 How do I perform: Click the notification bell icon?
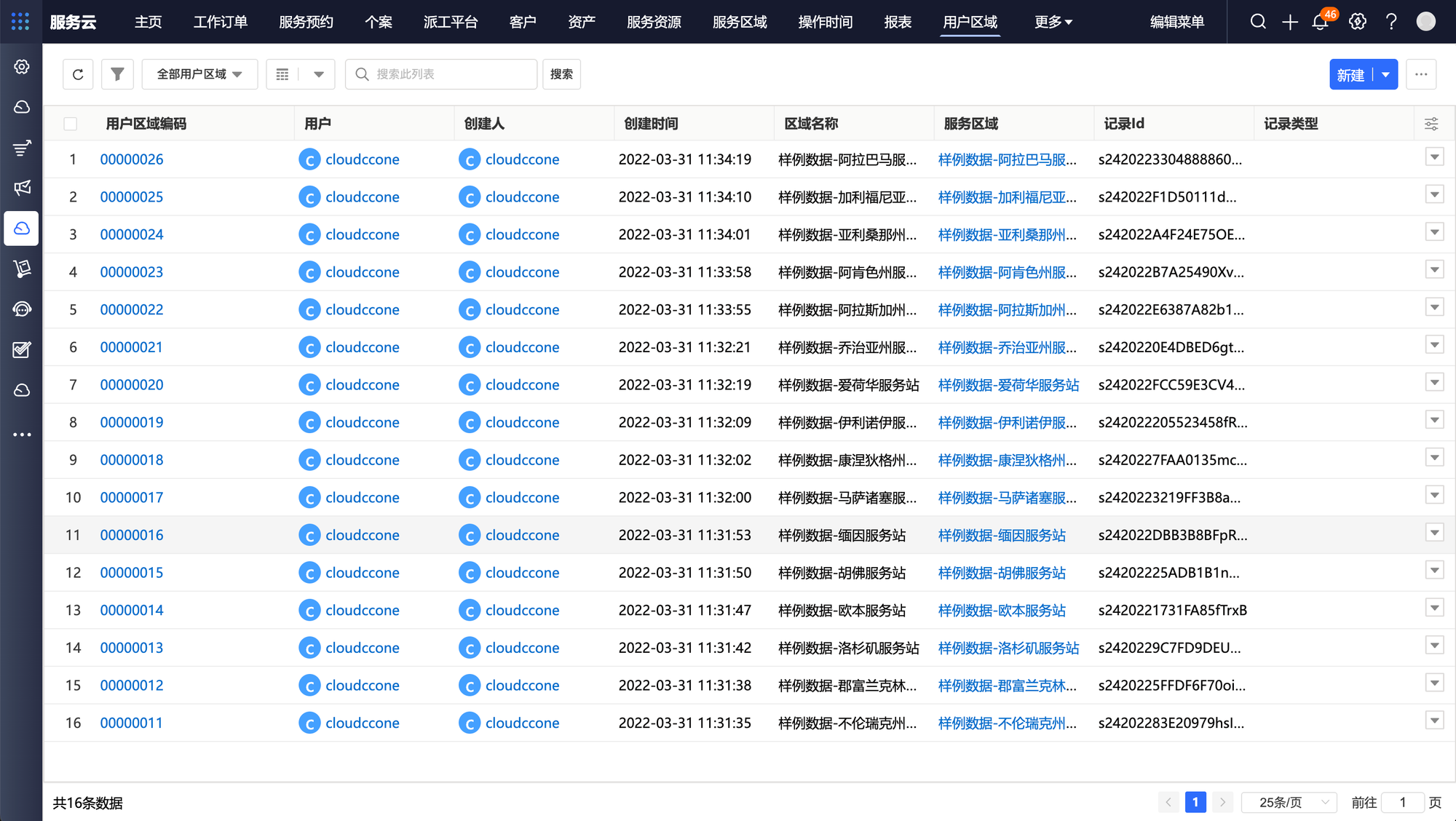(1320, 22)
